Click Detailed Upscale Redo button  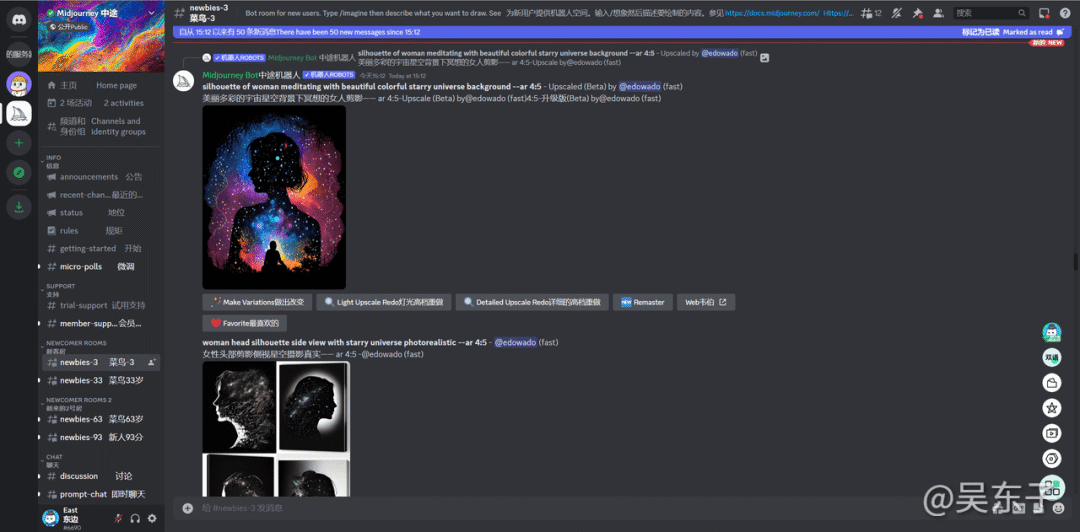[x=532, y=302]
